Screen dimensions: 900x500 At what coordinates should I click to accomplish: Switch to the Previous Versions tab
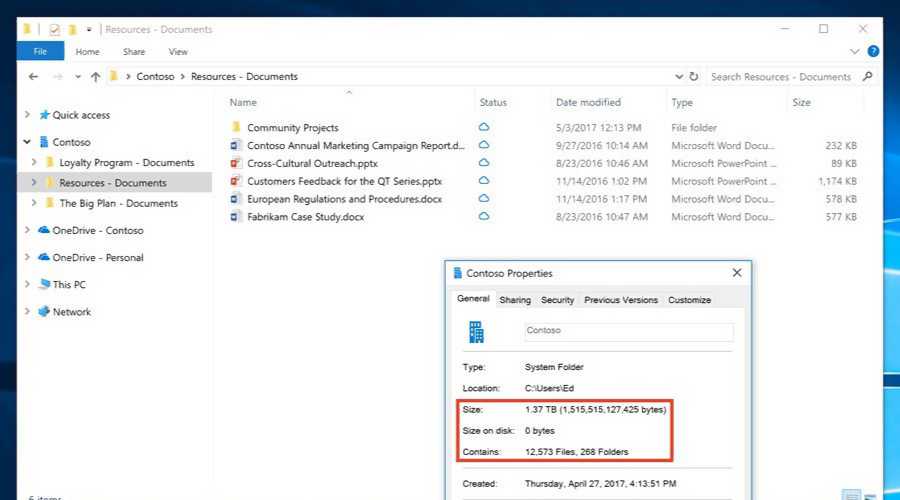[x=621, y=300]
